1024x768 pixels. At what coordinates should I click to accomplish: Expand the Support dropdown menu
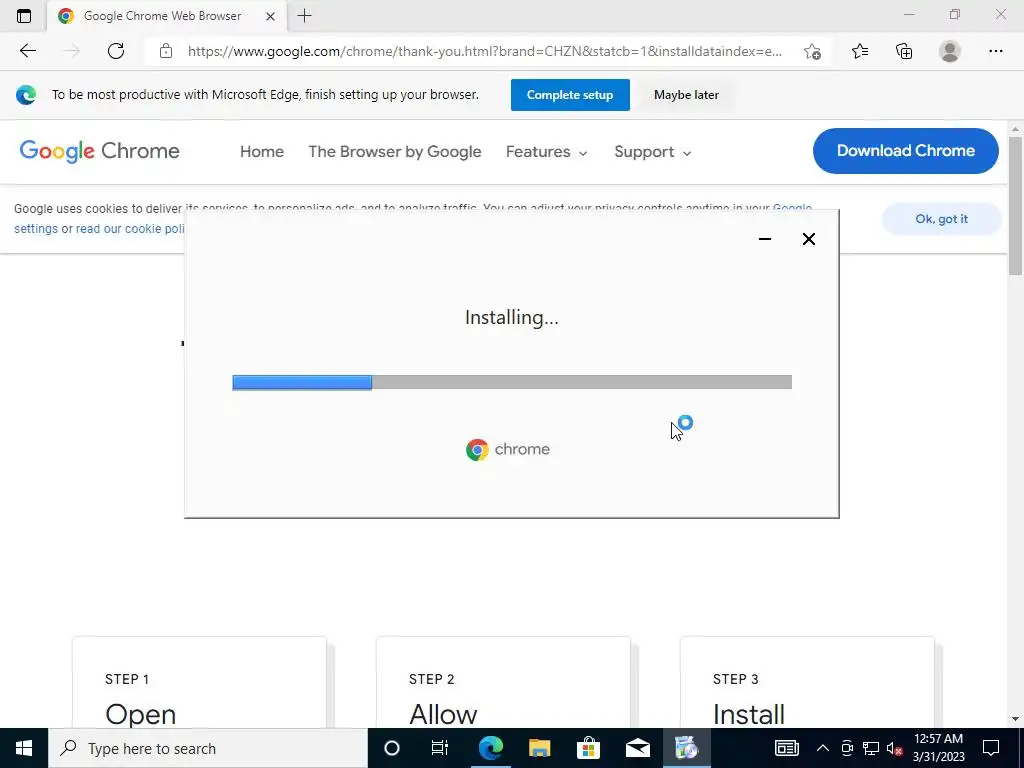point(652,152)
